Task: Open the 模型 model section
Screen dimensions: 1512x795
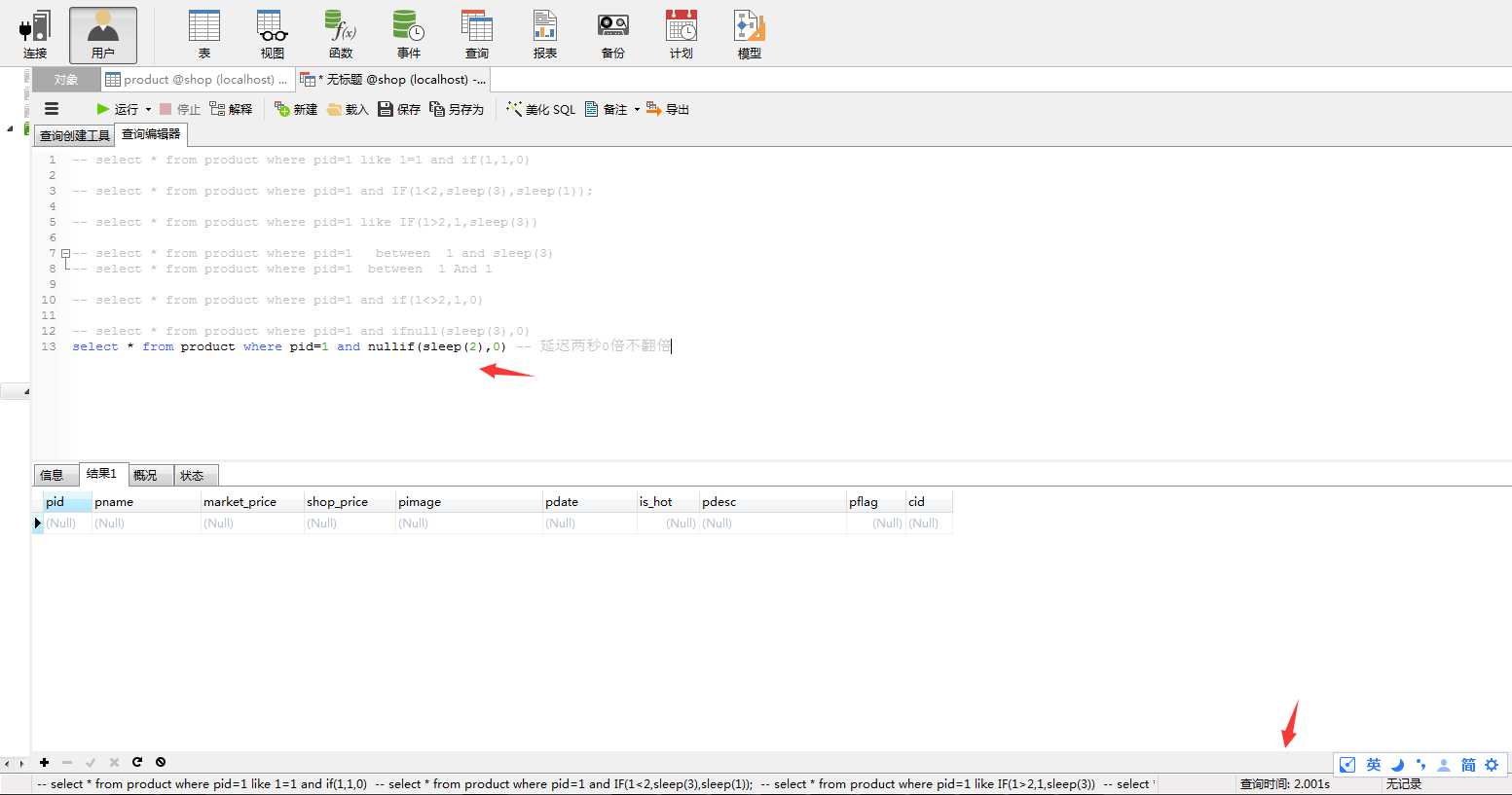Action: pos(750,35)
